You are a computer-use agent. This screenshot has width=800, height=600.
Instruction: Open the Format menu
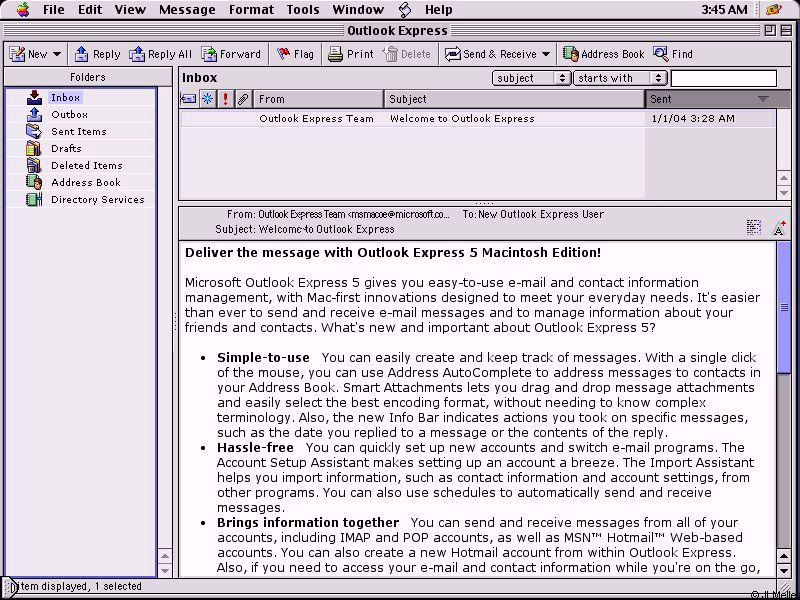251,10
